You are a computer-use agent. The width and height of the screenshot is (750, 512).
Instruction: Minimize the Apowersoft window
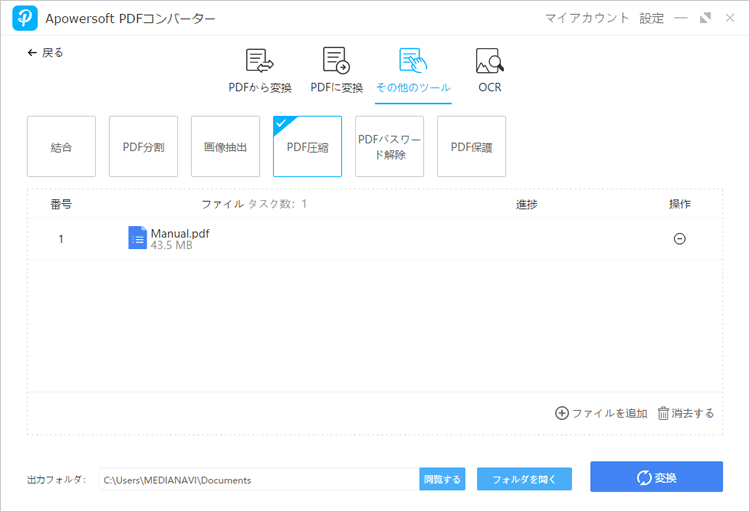pyautogui.click(x=681, y=18)
